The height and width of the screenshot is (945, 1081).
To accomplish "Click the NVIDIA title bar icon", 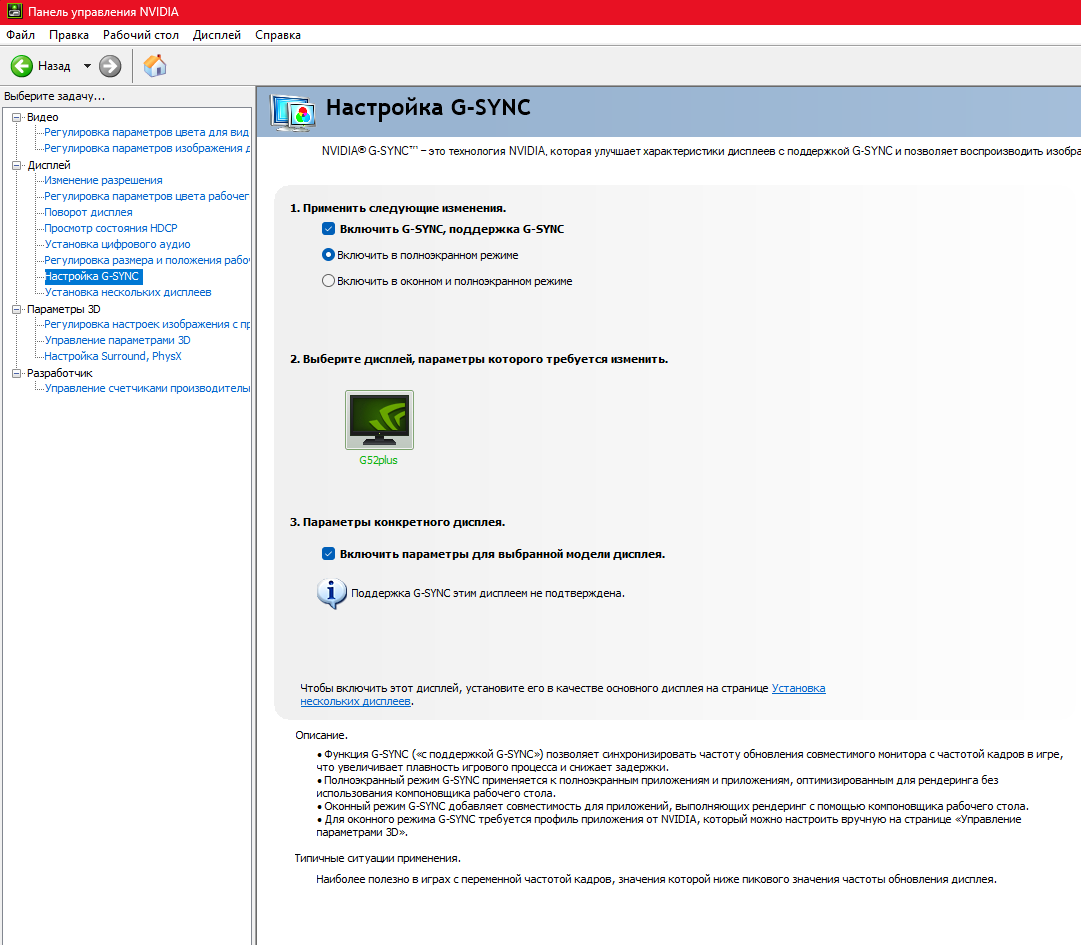I will tap(13, 11).
